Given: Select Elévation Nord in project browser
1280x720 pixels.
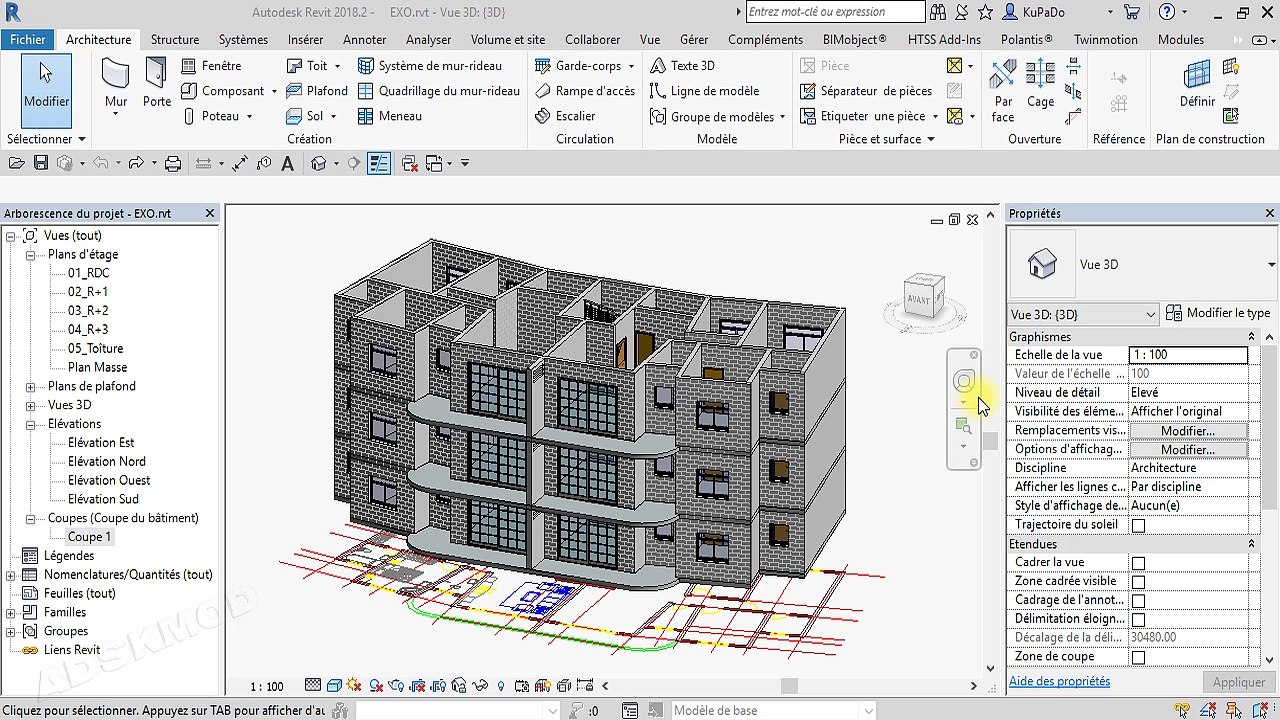Looking at the screenshot, I should 106,462.
